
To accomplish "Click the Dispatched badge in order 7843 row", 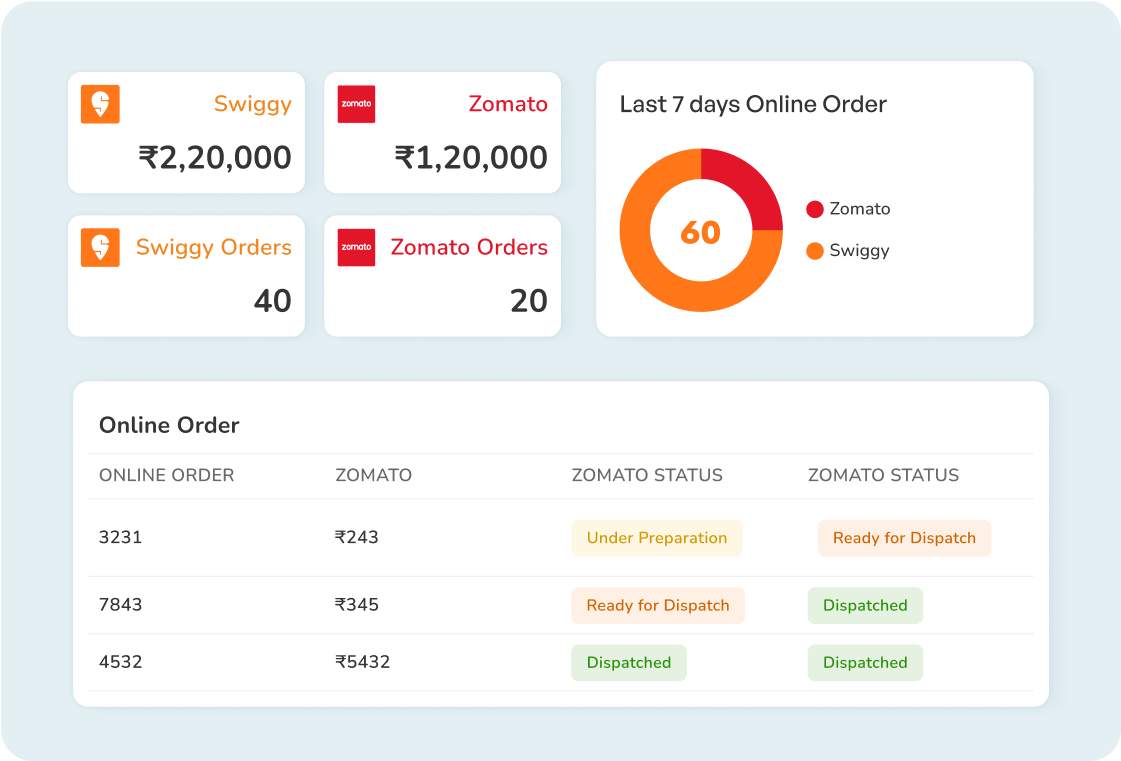I will [865, 605].
